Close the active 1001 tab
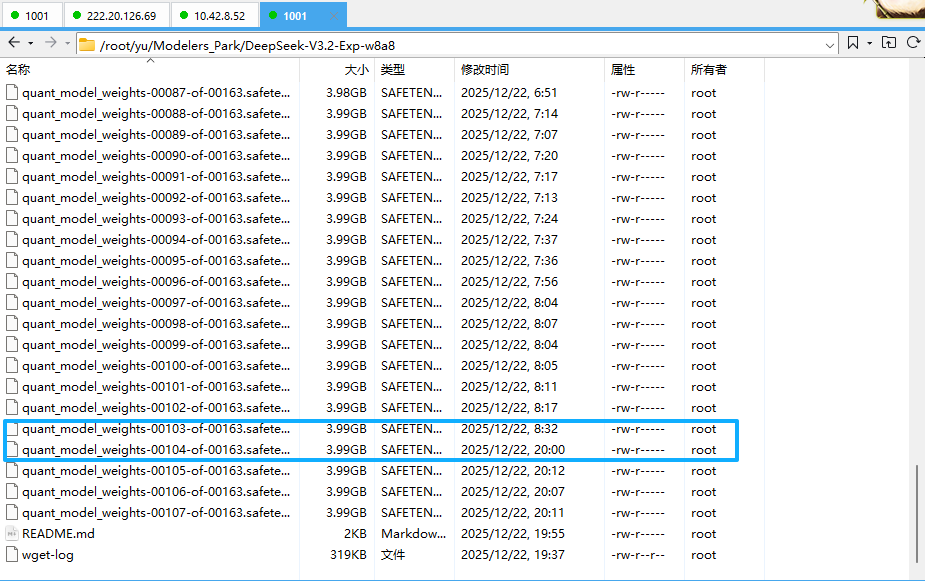 coord(334,16)
